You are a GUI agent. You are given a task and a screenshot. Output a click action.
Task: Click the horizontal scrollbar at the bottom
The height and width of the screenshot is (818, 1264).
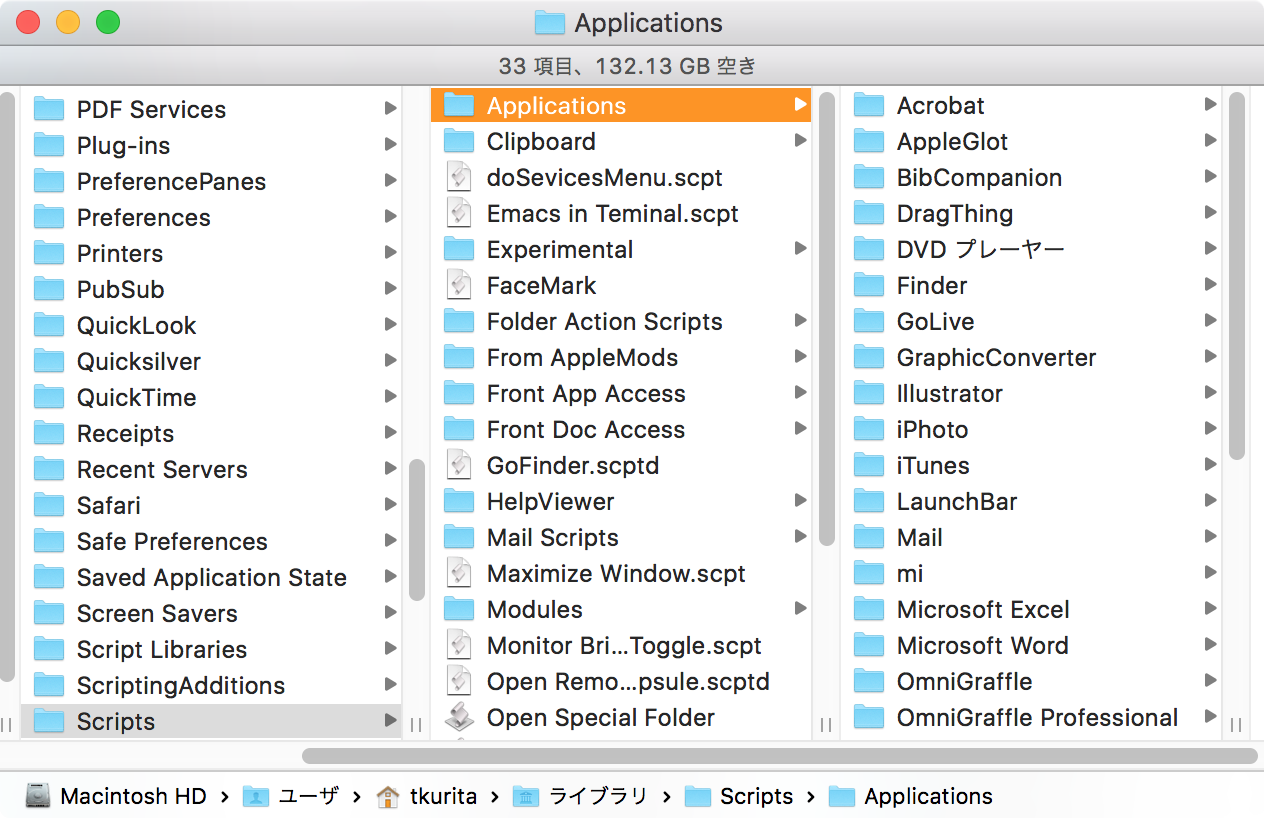[779, 756]
